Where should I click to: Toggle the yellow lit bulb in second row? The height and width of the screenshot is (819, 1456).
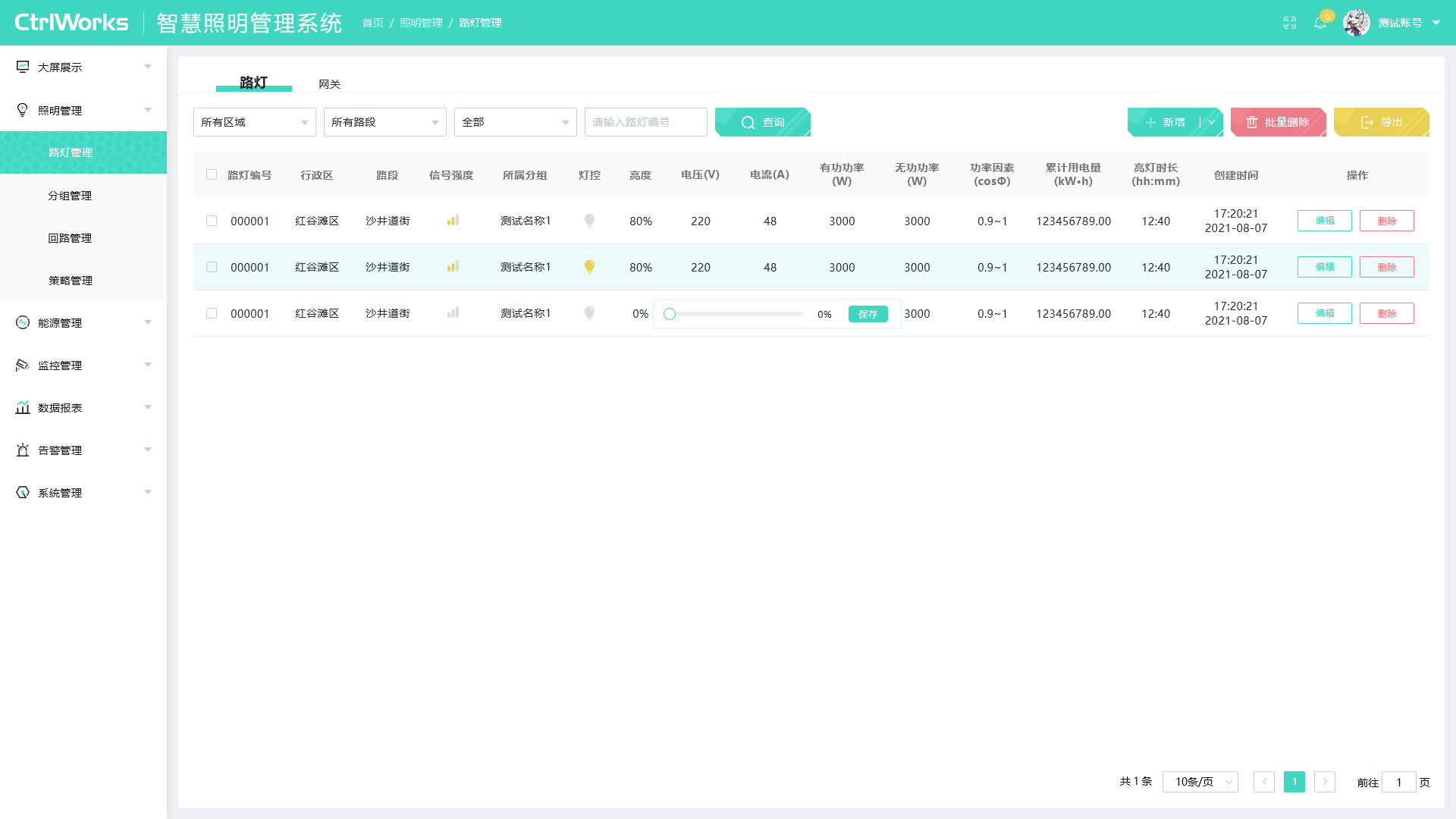coord(589,267)
